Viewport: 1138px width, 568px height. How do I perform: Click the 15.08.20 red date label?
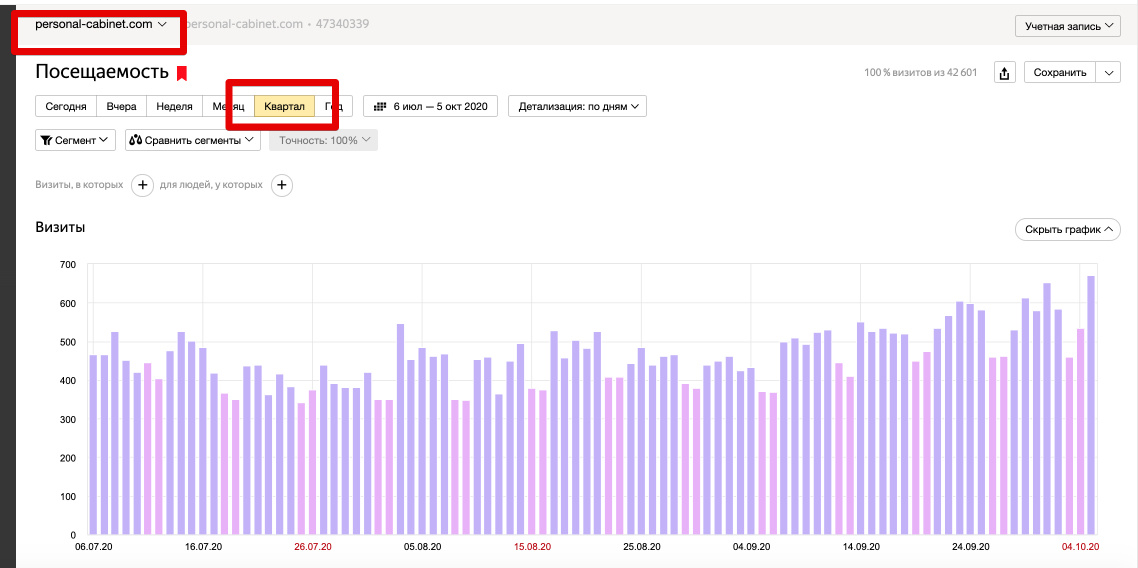(532, 546)
